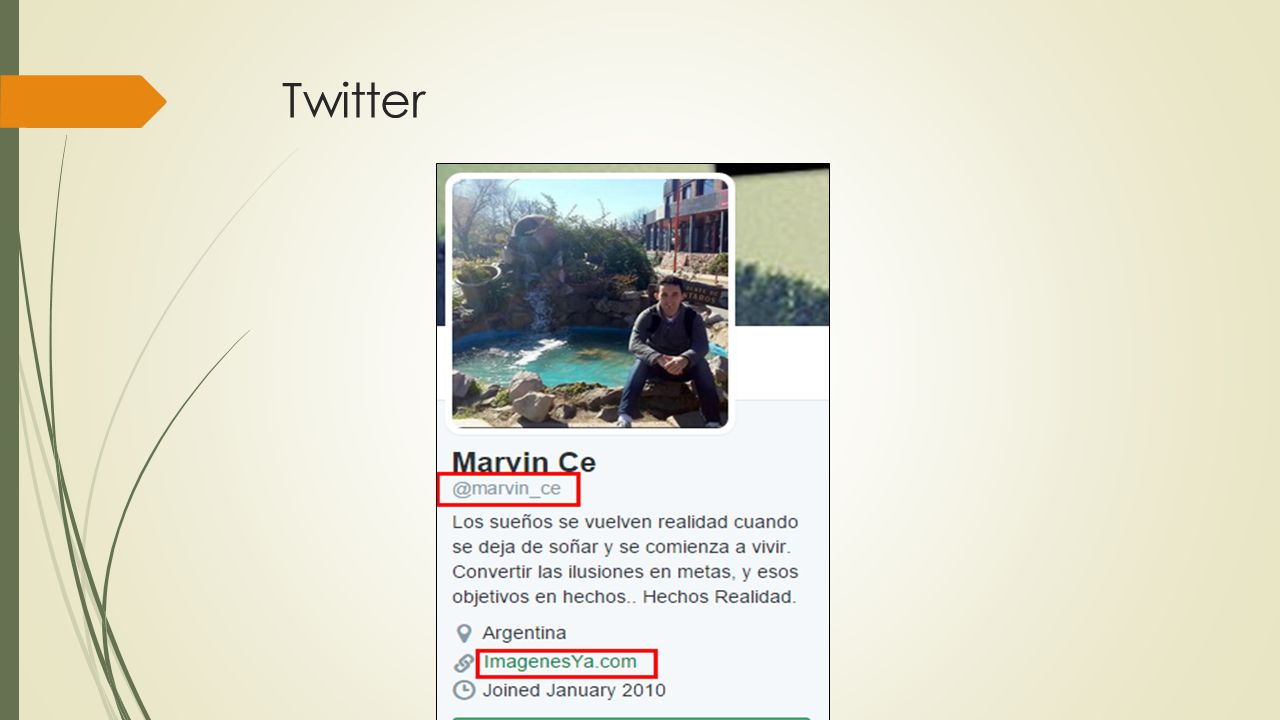Click the dark green vertical bar on slide edge

pos(9,360)
